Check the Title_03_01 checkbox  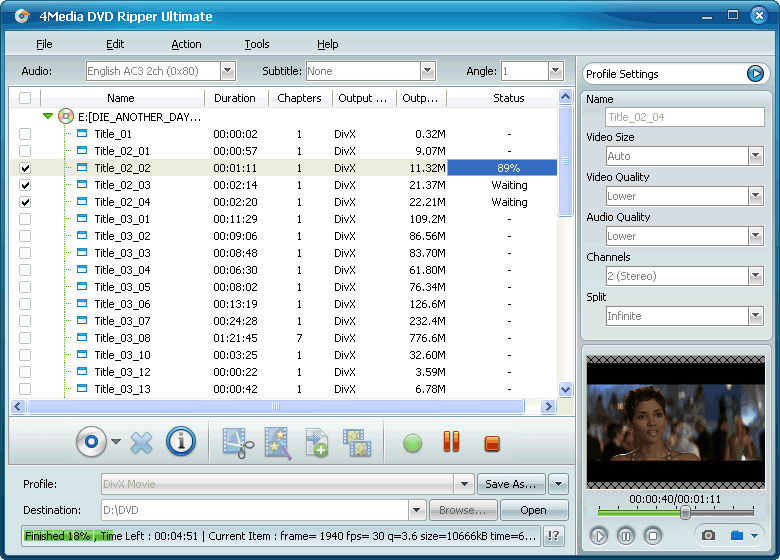(25, 219)
